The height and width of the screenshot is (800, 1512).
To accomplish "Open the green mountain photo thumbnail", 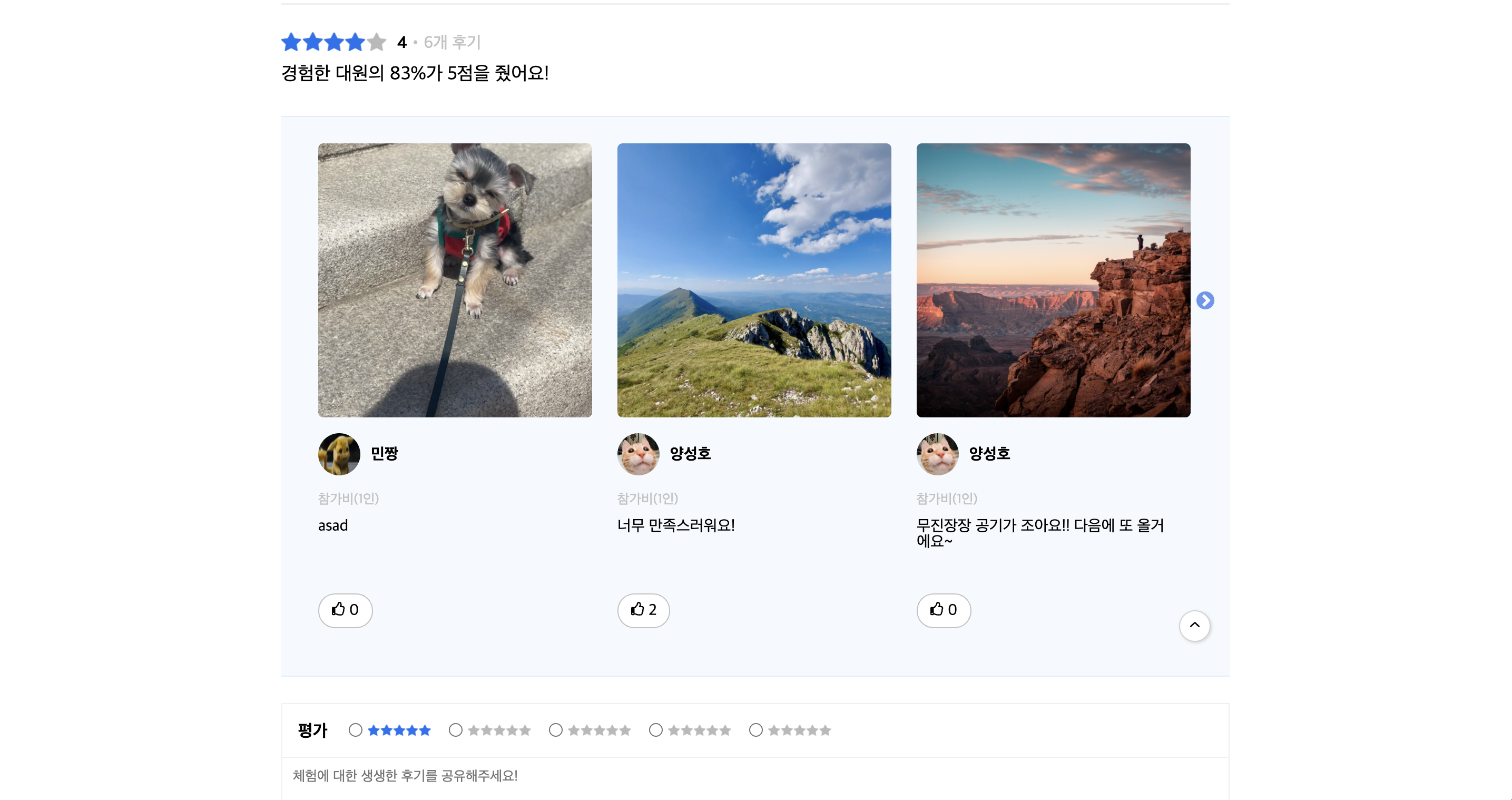I will tap(754, 280).
